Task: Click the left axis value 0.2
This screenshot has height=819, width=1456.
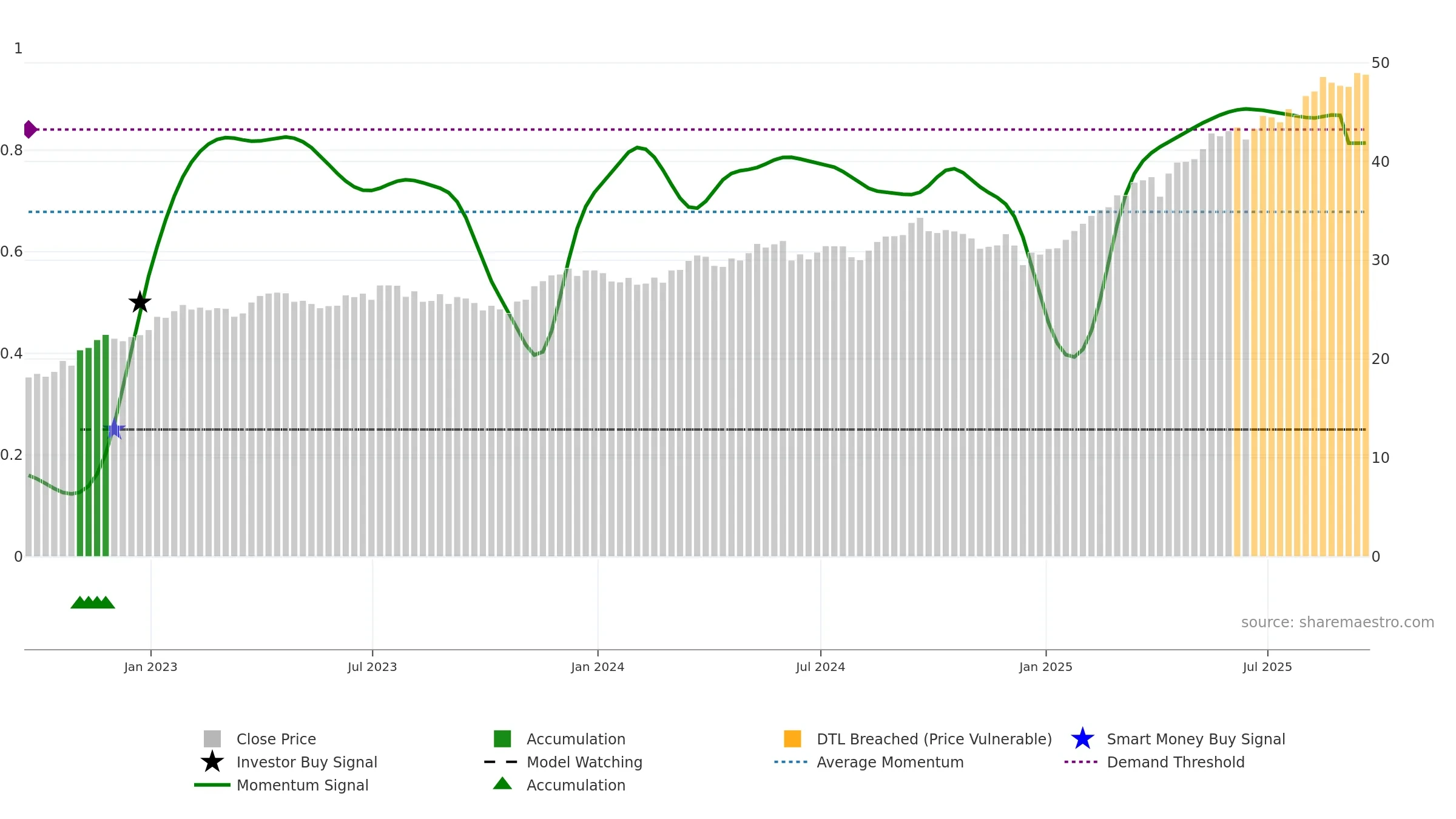Action: tap(12, 455)
